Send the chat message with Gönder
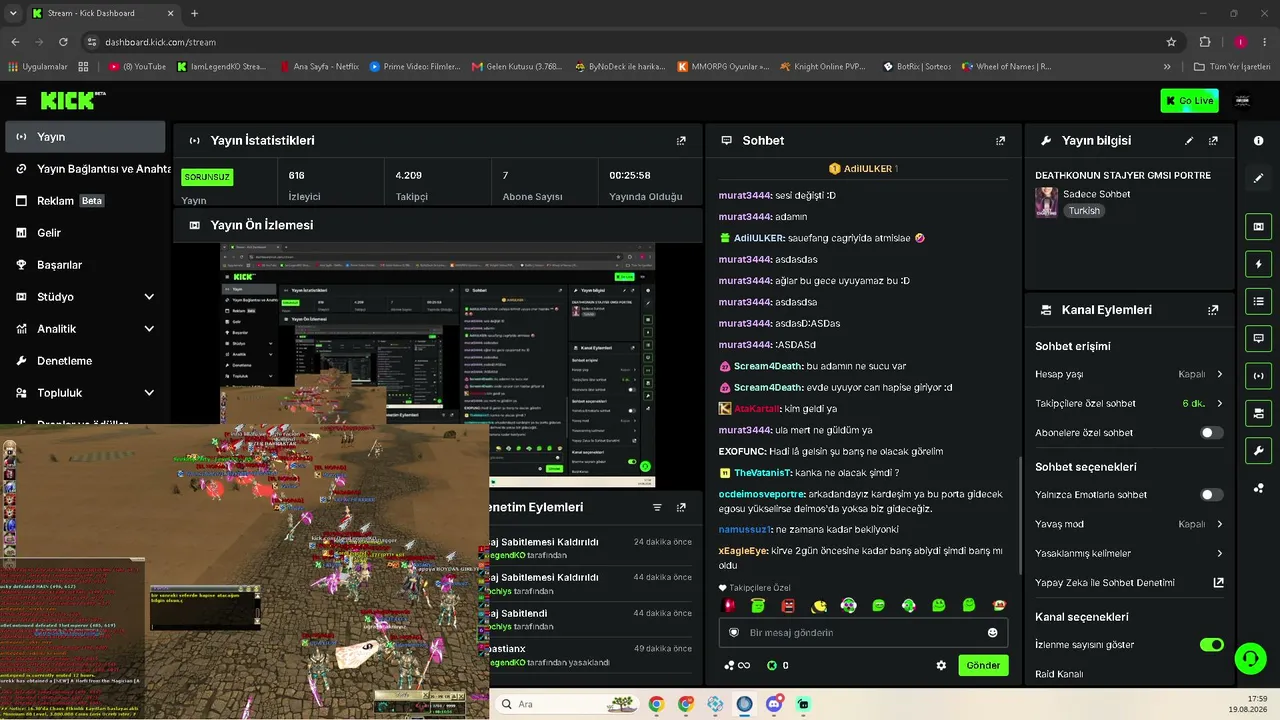1280x720 pixels. click(x=983, y=665)
